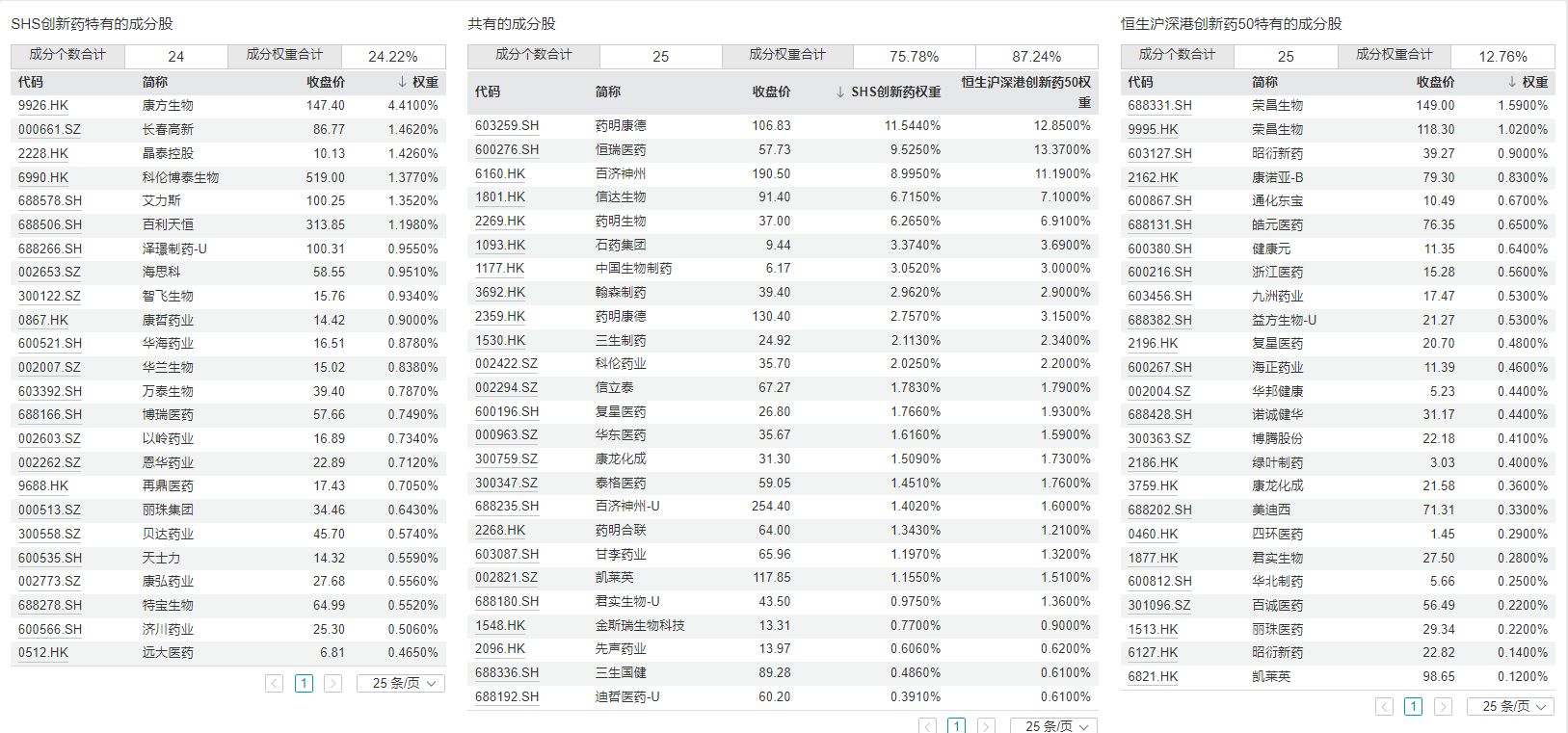1568x733 pixels.
Task: Sort shared table by 恒生沪深港创新药50权重 header
Action: (1025, 92)
